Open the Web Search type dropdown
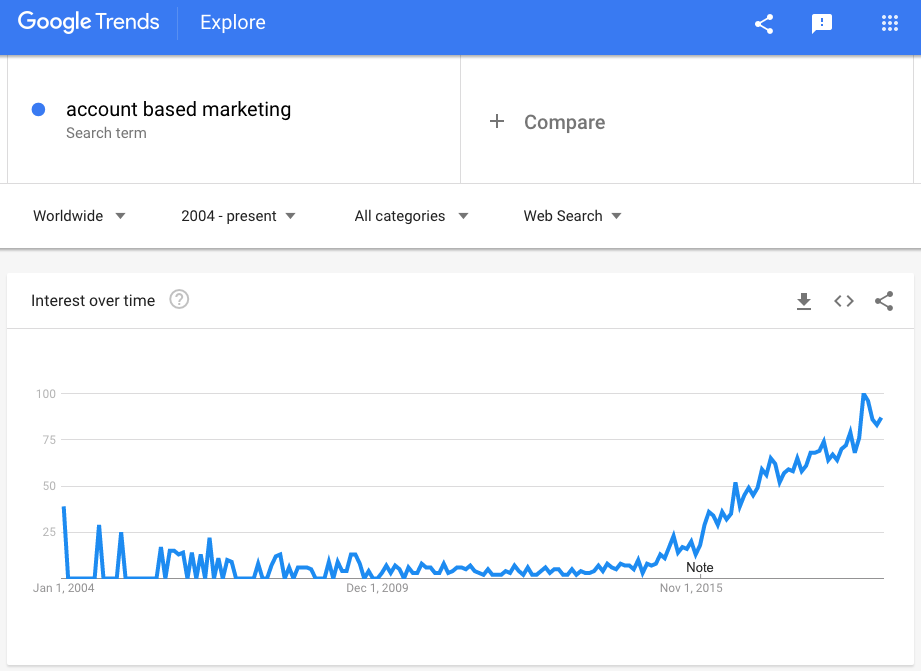This screenshot has width=921, height=671. [572, 216]
